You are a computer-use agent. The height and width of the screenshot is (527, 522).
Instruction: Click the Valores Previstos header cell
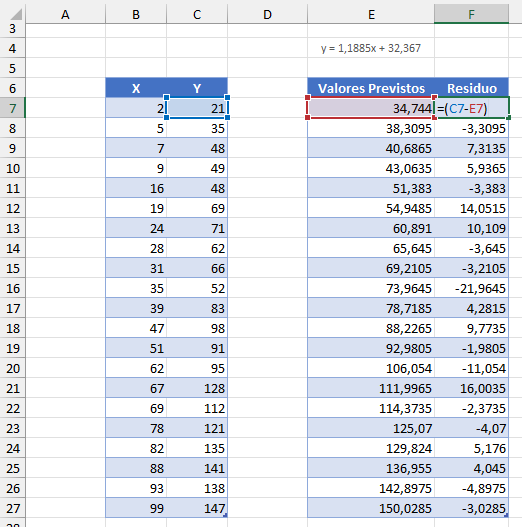[371, 88]
